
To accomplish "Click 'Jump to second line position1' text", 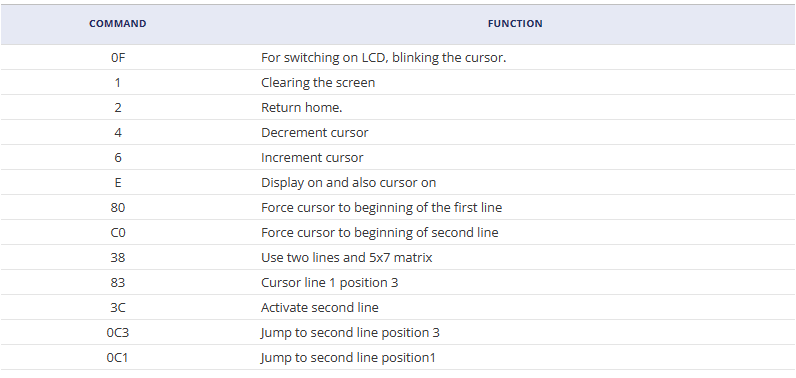I will point(348,358).
